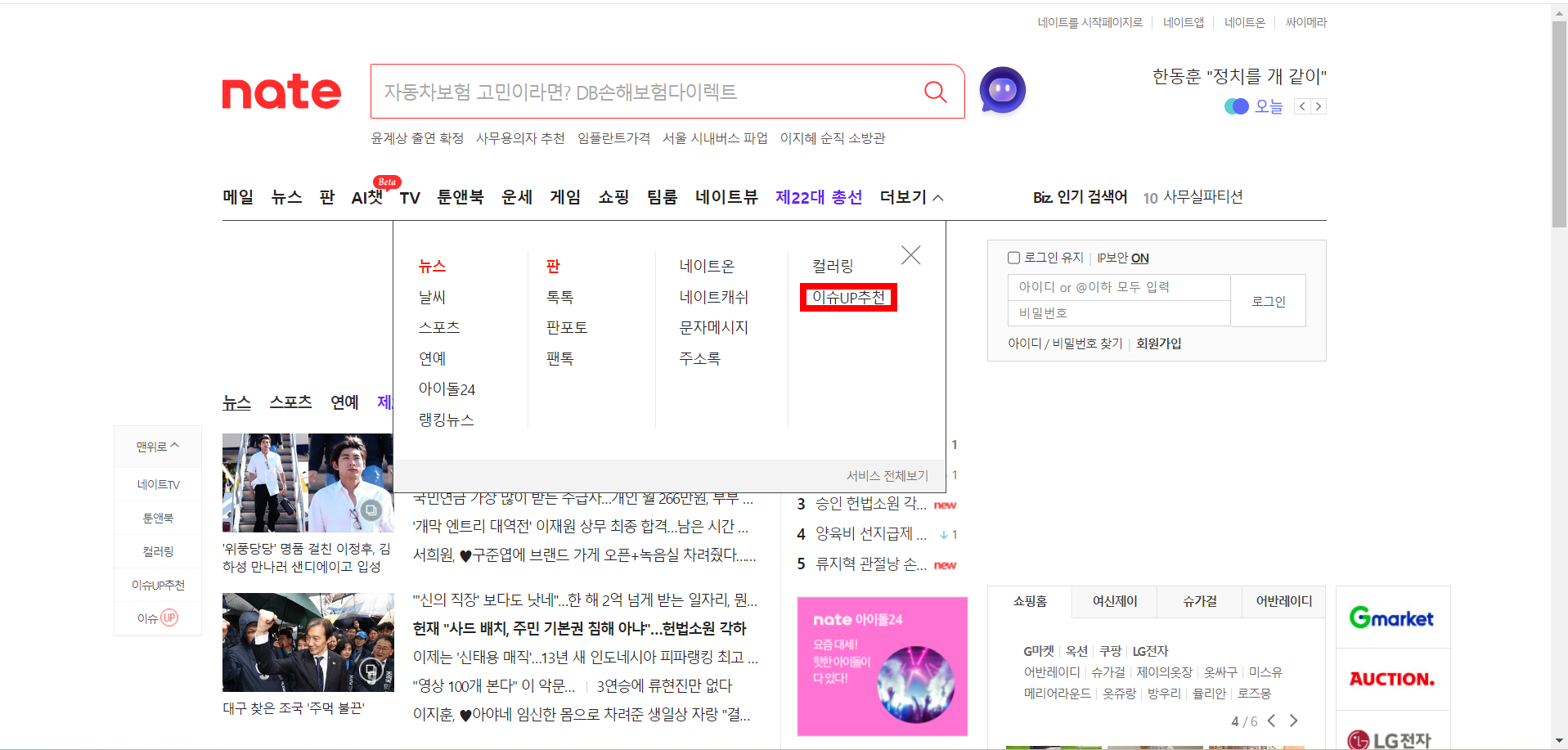Click the 로그인 button

tap(1268, 301)
